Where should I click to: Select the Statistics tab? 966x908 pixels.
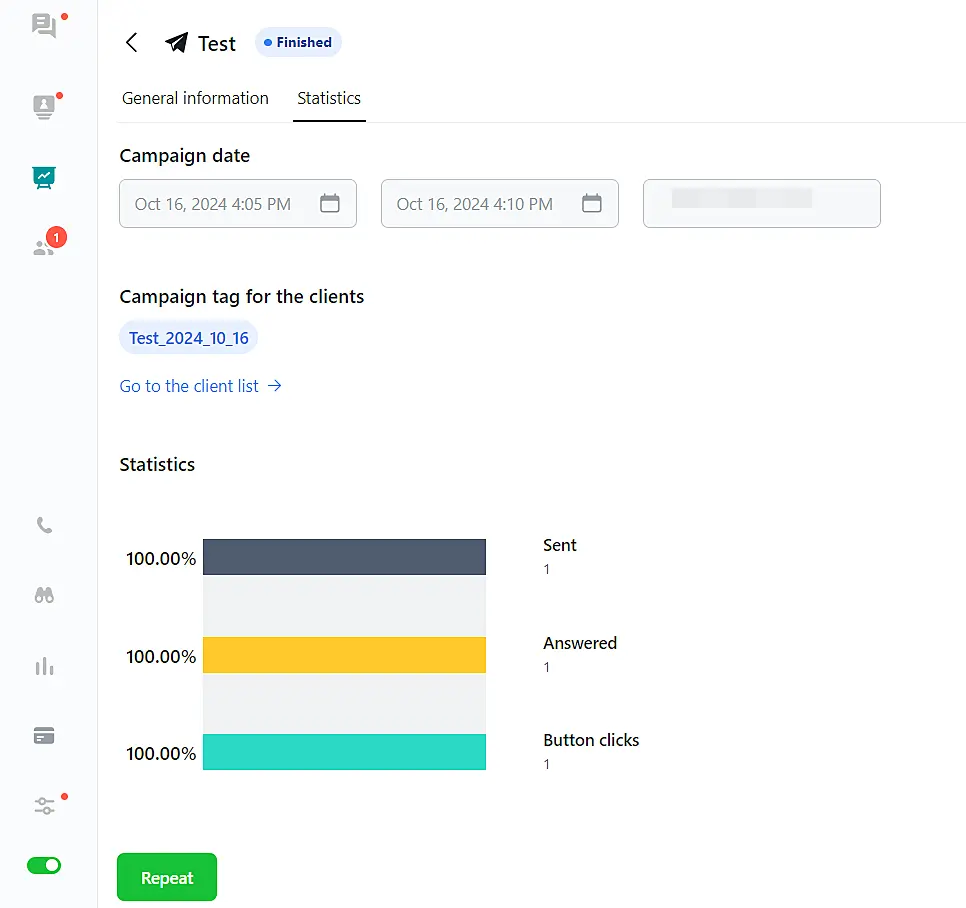pyautogui.click(x=329, y=98)
